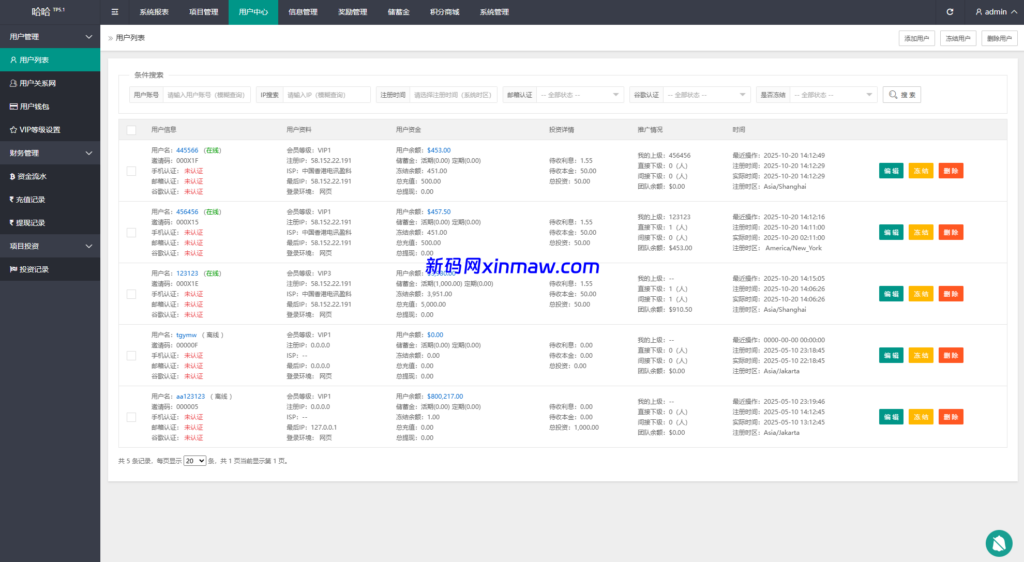
Task: Click the 用户账号 search input field
Action: (x=206, y=95)
